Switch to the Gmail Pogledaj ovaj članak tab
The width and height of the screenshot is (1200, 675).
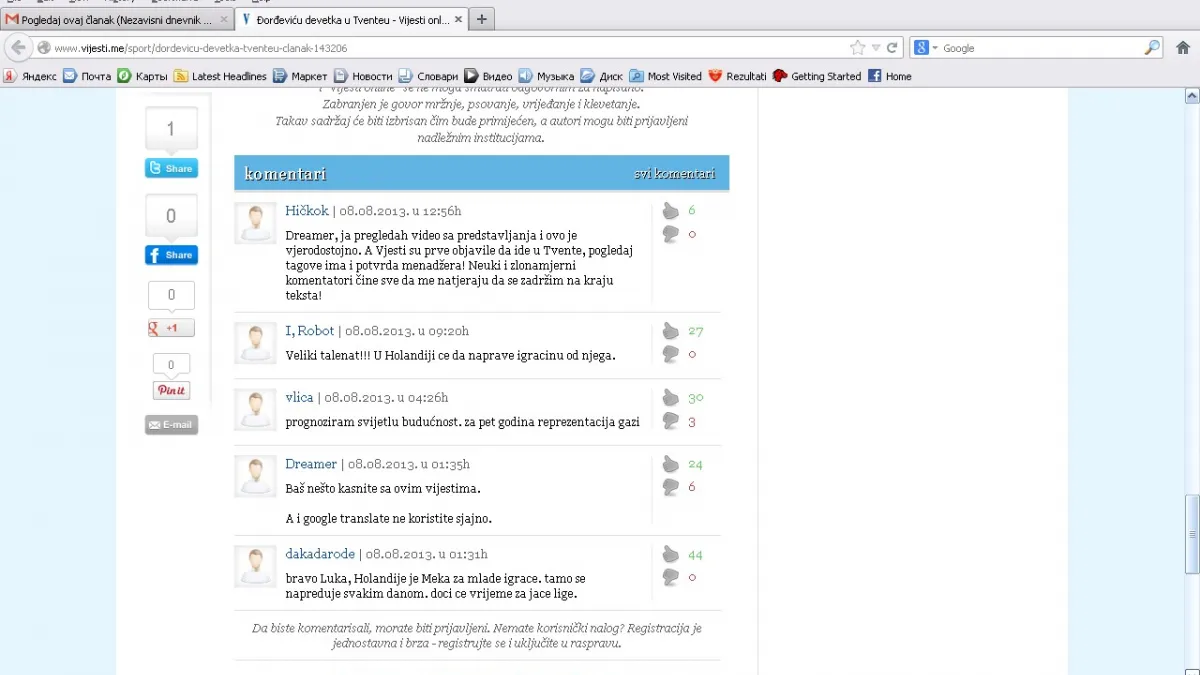click(x=118, y=19)
